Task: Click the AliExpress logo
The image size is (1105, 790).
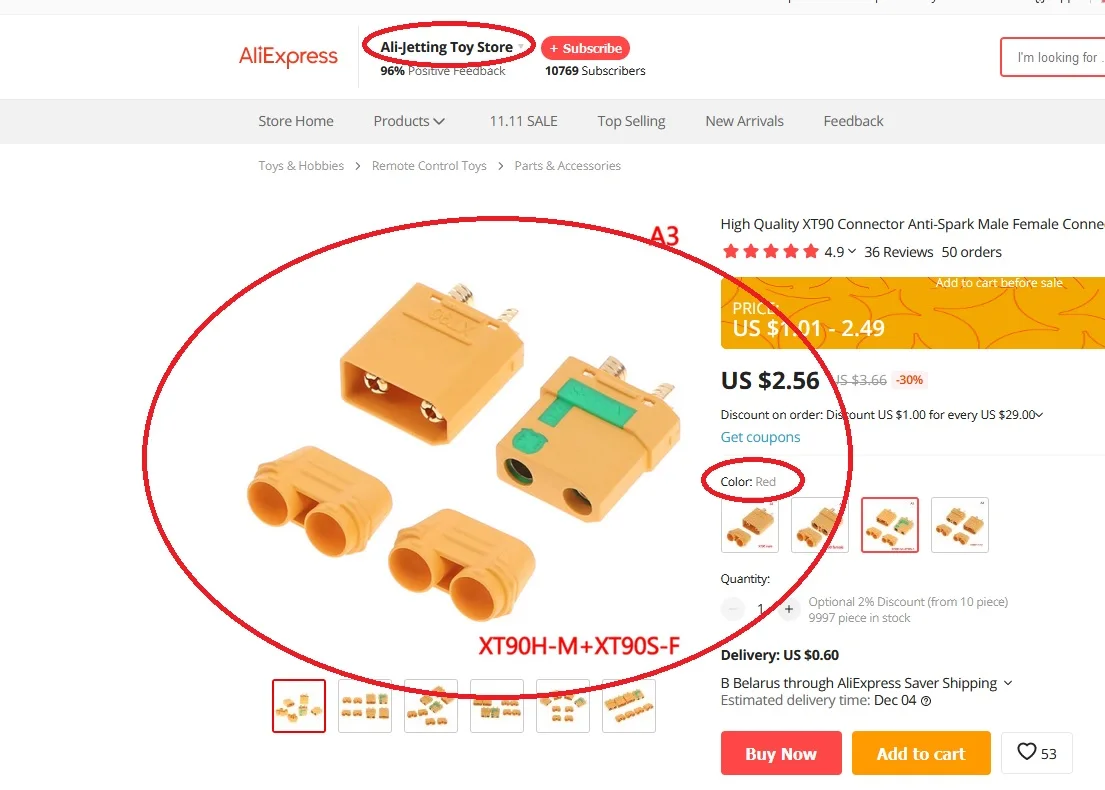Action: 288,56
